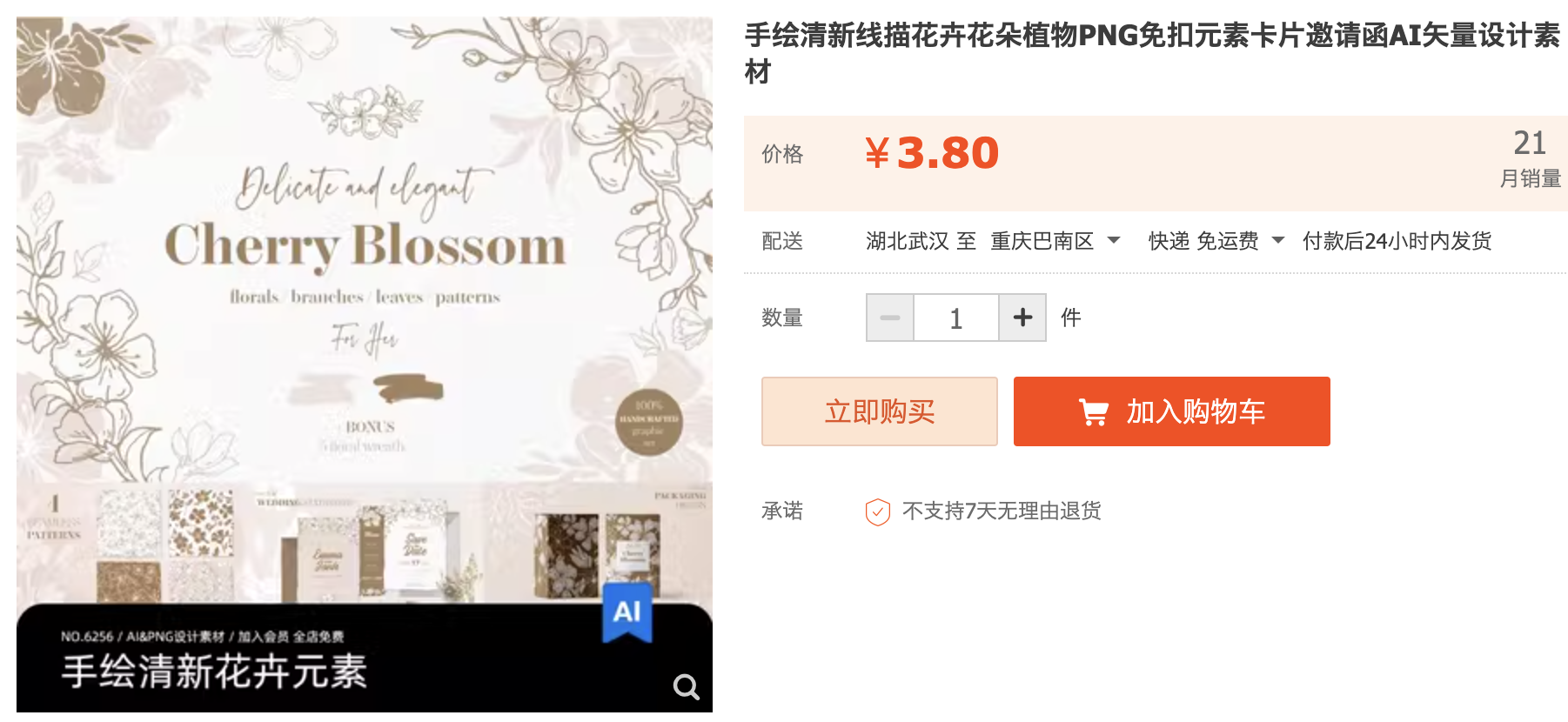Click the product title text

[1152, 53]
